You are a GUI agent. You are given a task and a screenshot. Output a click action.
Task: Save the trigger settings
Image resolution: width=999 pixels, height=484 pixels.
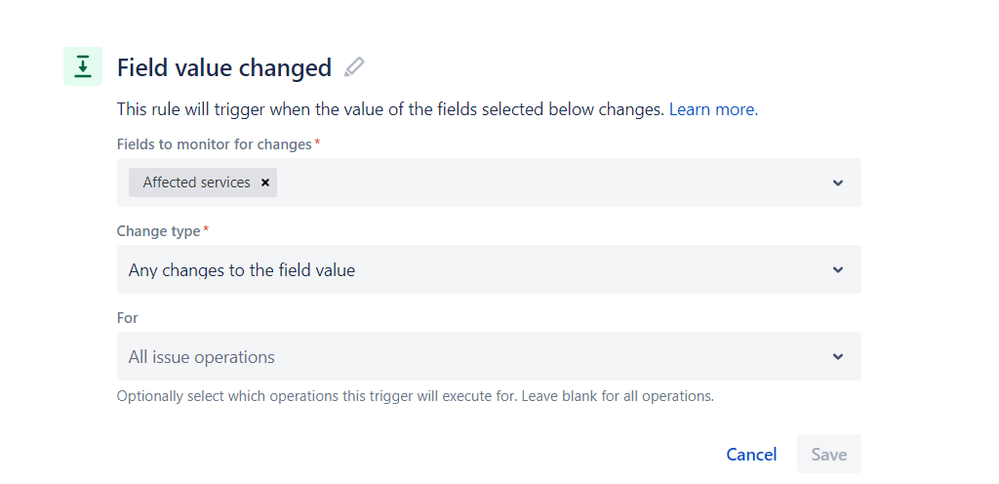click(829, 454)
